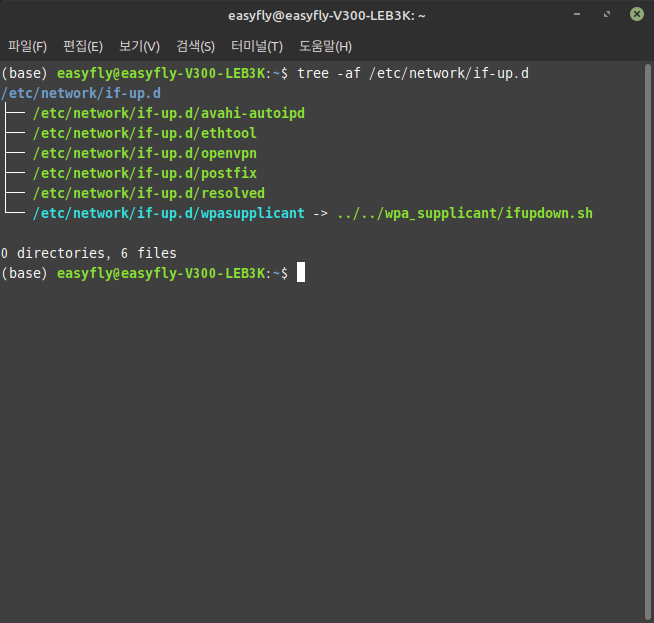Click the window title easyfly@easyfly-V300-LEB3K
The height and width of the screenshot is (623, 654).
point(327,15)
